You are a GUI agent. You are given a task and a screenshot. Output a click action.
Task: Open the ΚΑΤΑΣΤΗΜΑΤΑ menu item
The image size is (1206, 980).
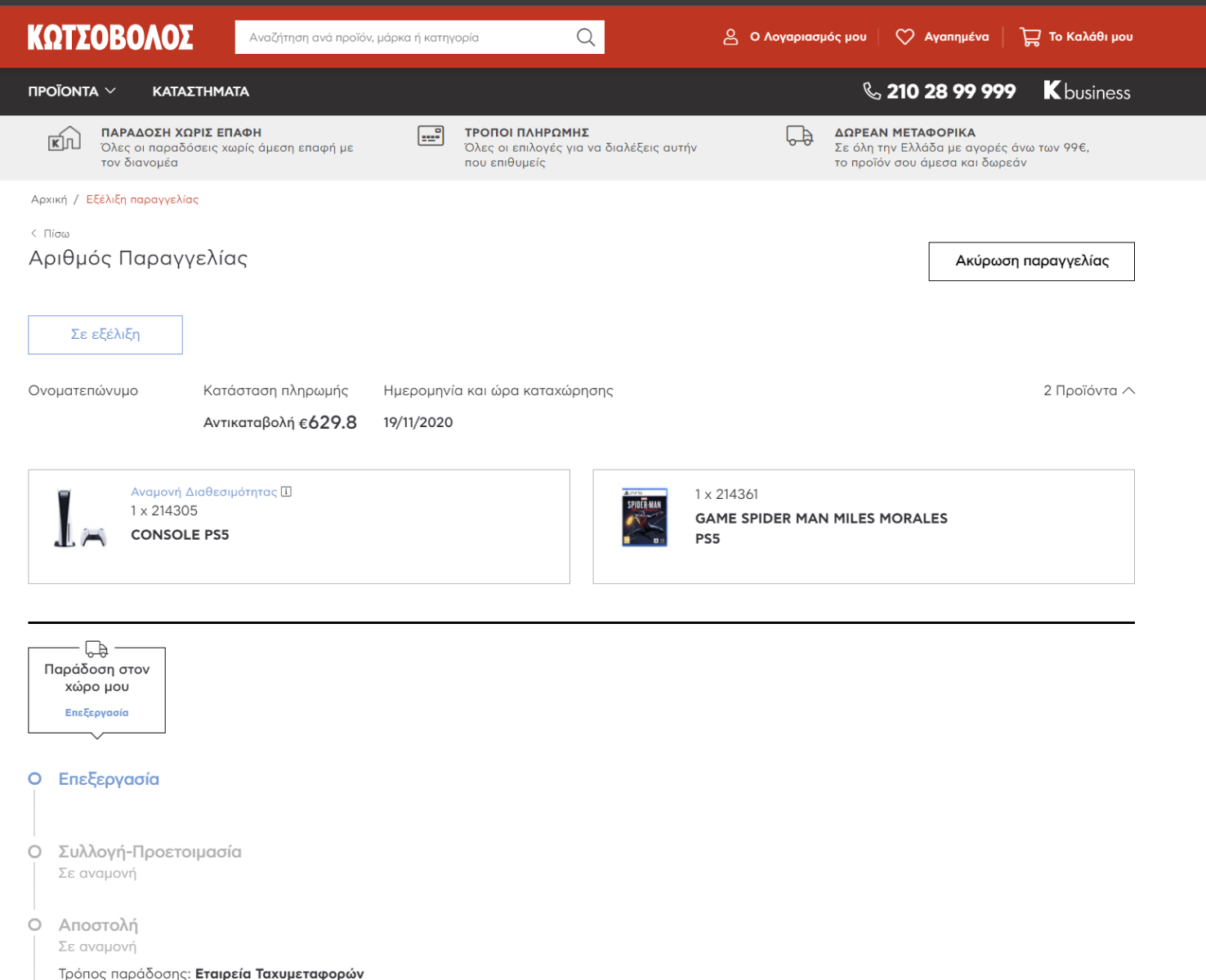(200, 91)
